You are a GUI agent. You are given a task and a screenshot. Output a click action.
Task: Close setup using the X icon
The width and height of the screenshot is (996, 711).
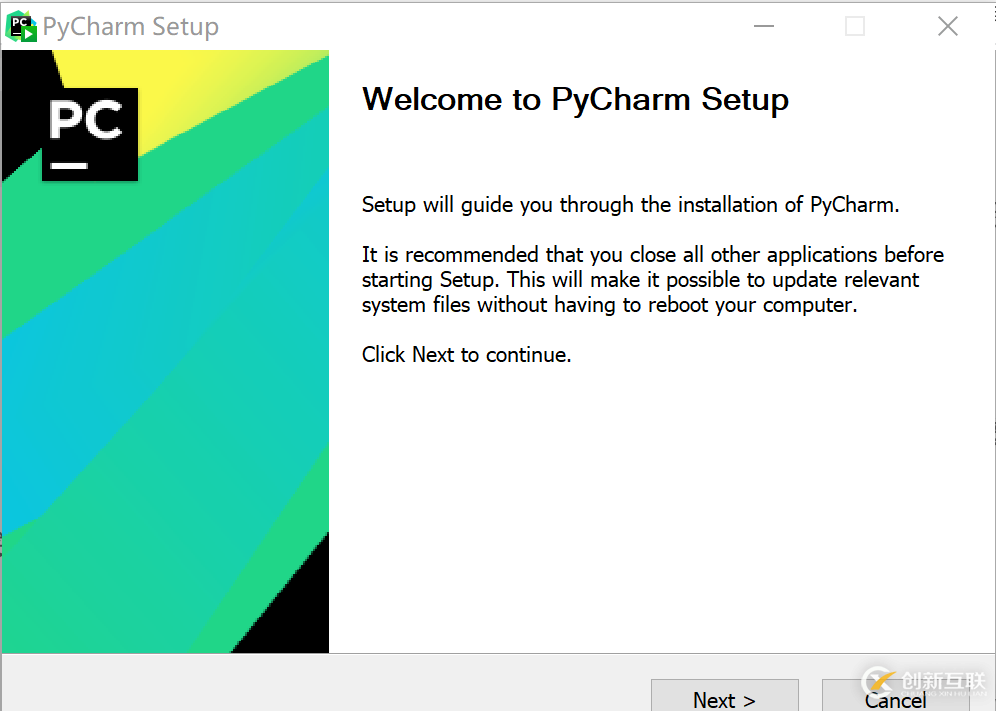click(x=947, y=26)
